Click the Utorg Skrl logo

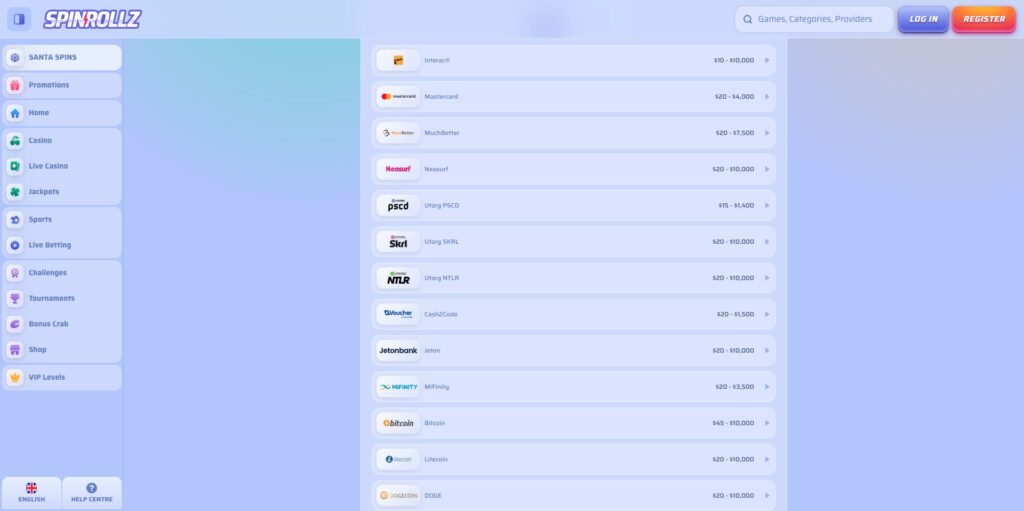[x=398, y=242]
